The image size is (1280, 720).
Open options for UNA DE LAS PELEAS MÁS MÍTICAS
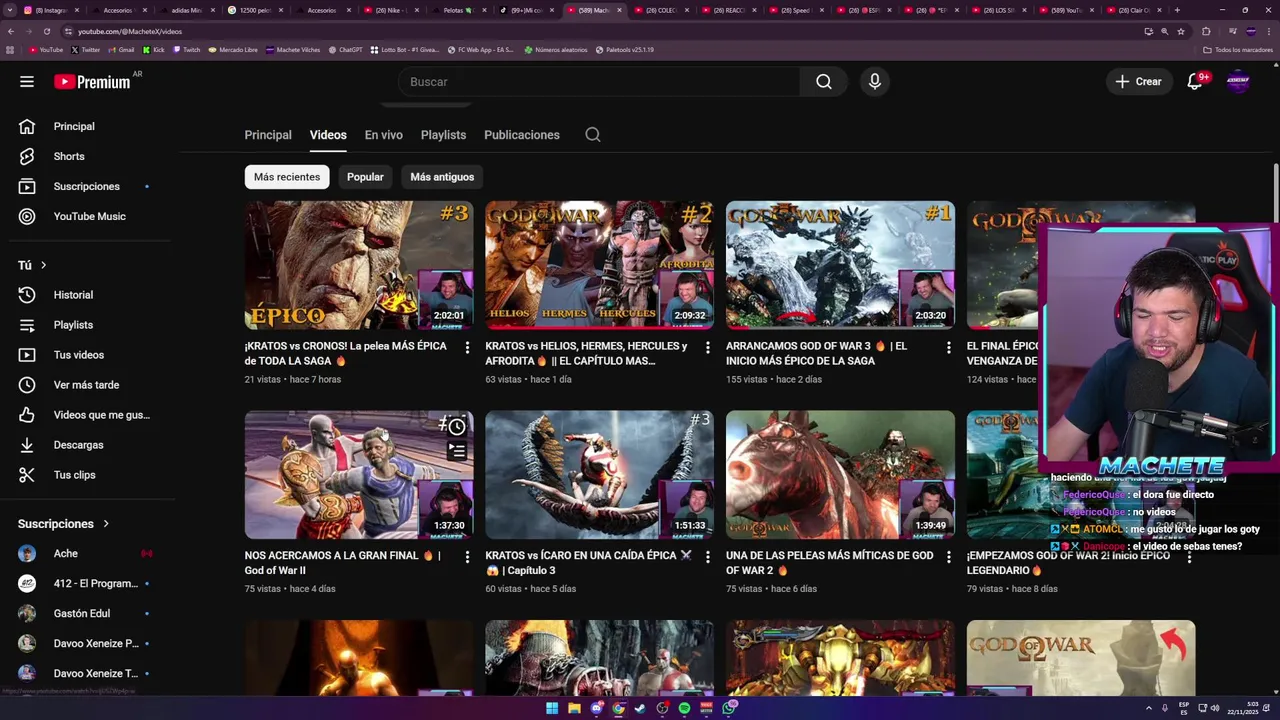coord(949,557)
